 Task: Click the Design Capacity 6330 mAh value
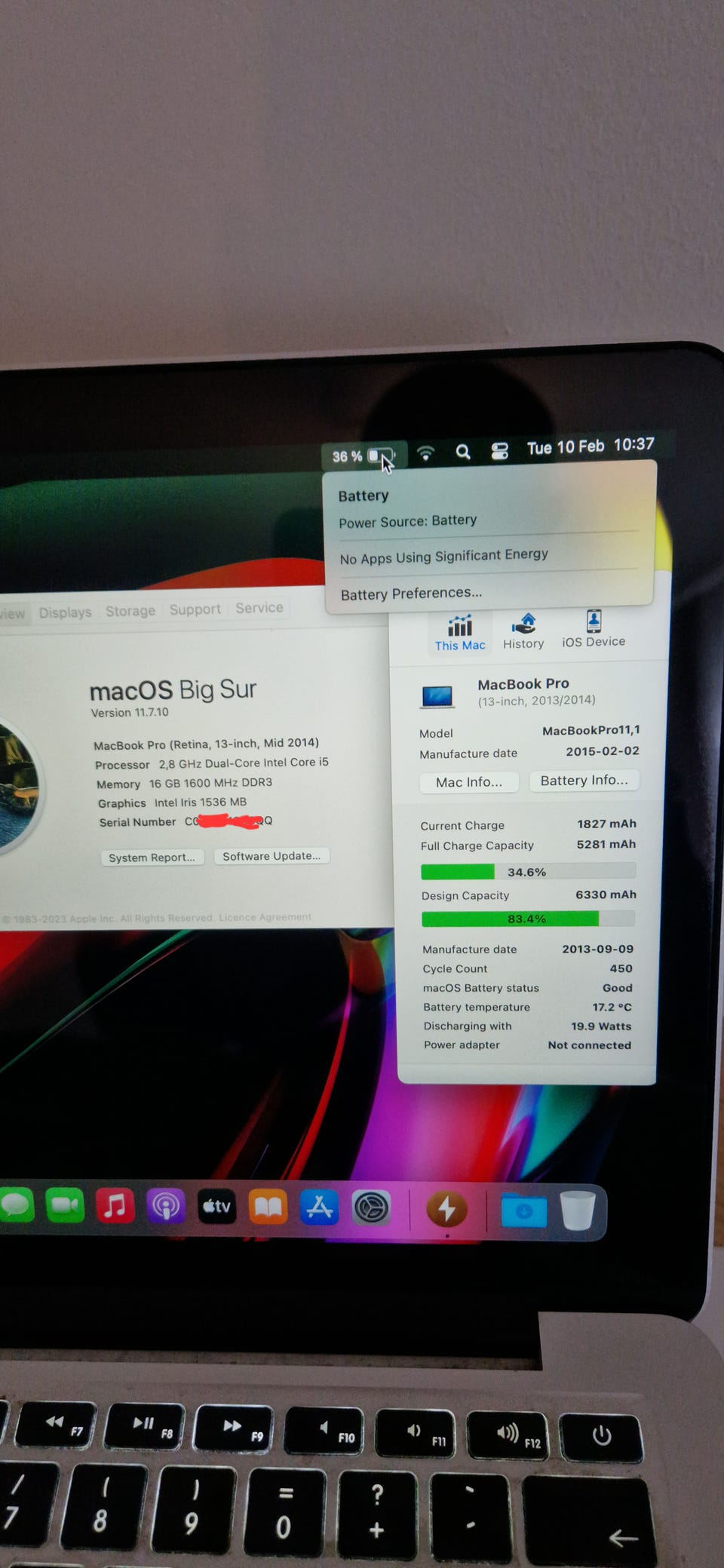tap(606, 894)
